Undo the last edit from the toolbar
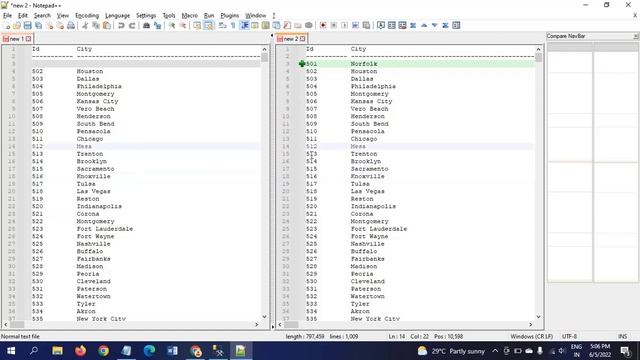Viewport: 640px width, 360px height. [x=121, y=25]
